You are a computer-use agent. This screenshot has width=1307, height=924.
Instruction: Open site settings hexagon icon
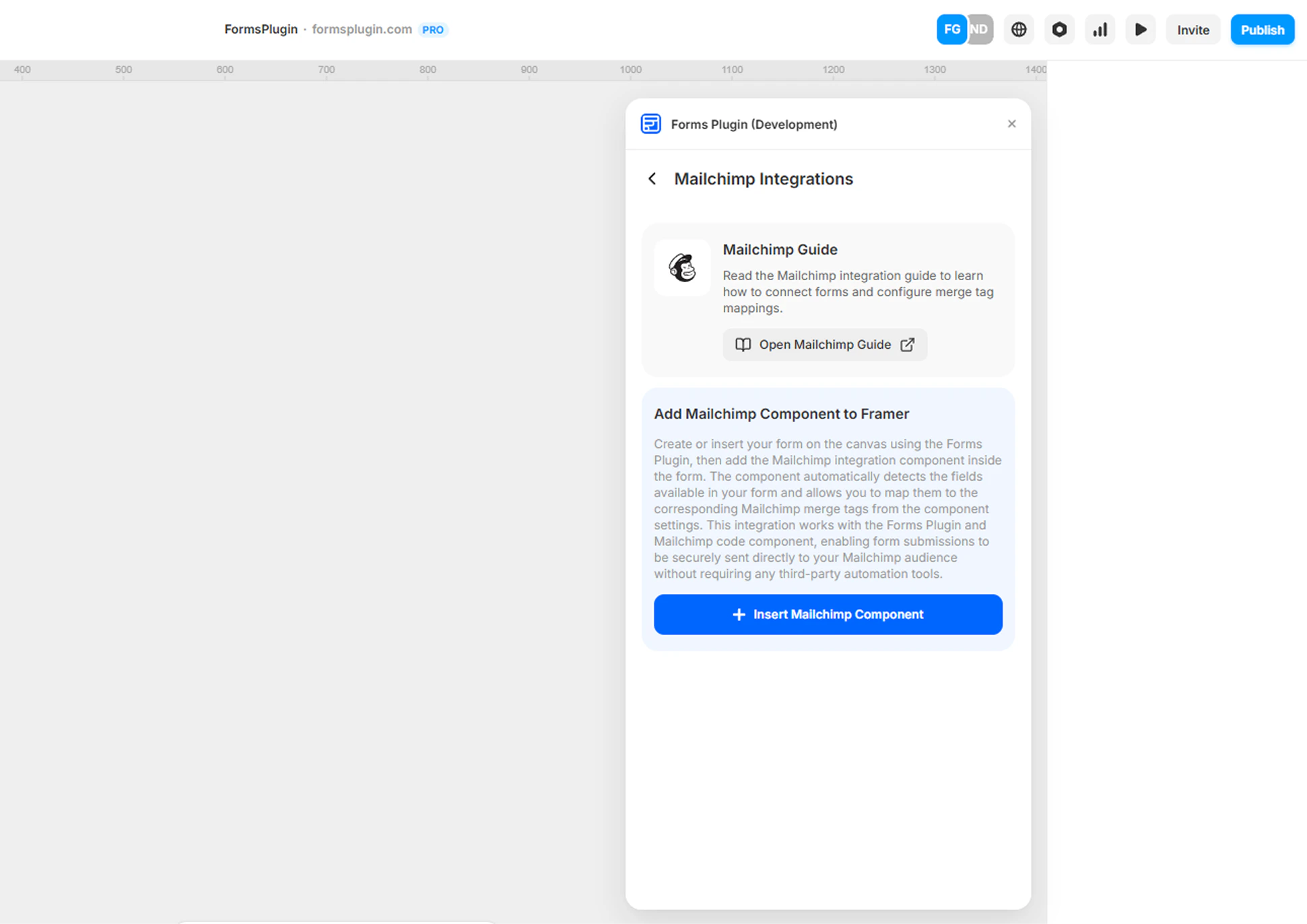point(1059,30)
